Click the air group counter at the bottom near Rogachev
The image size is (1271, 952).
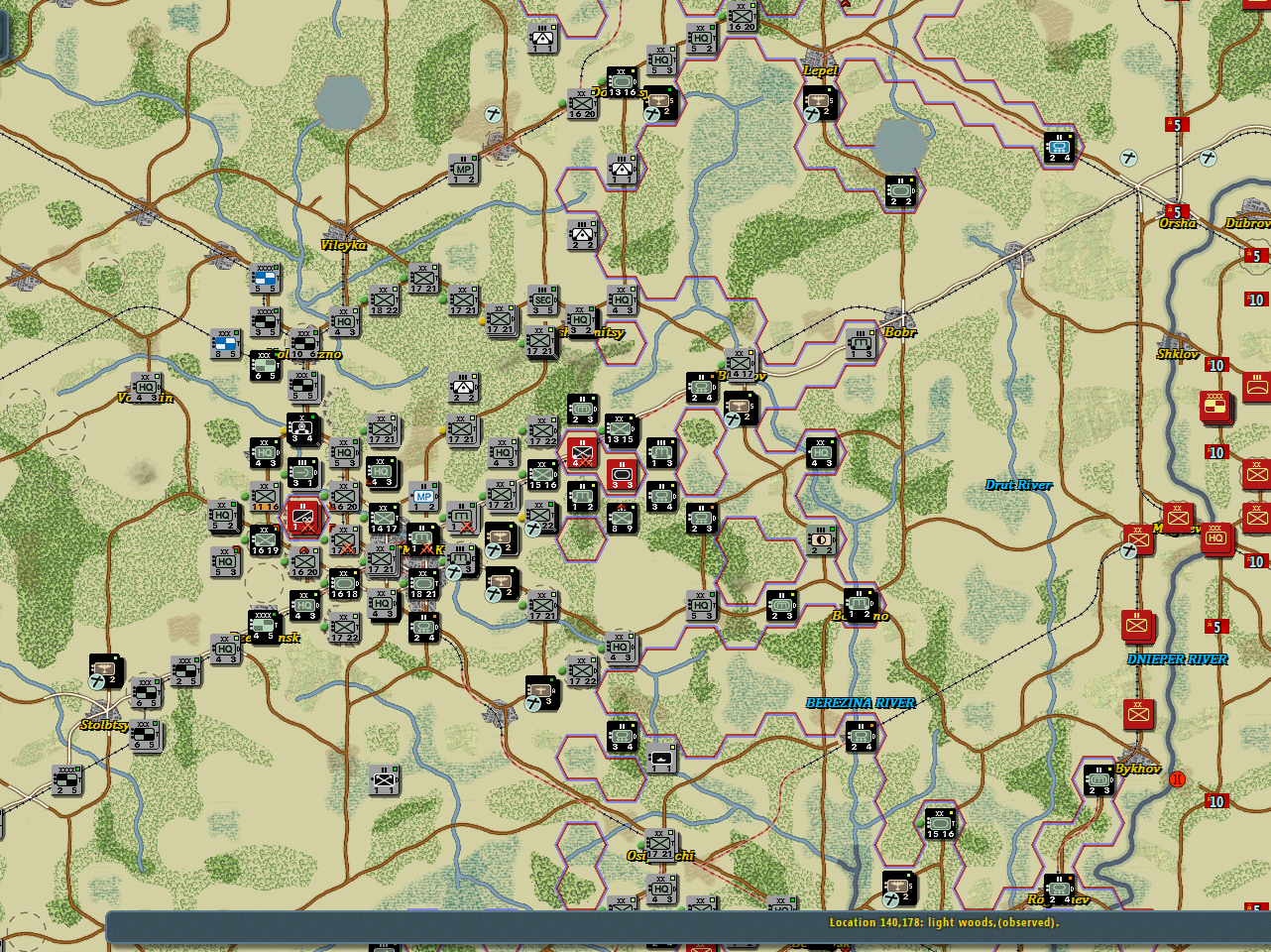coord(900,890)
